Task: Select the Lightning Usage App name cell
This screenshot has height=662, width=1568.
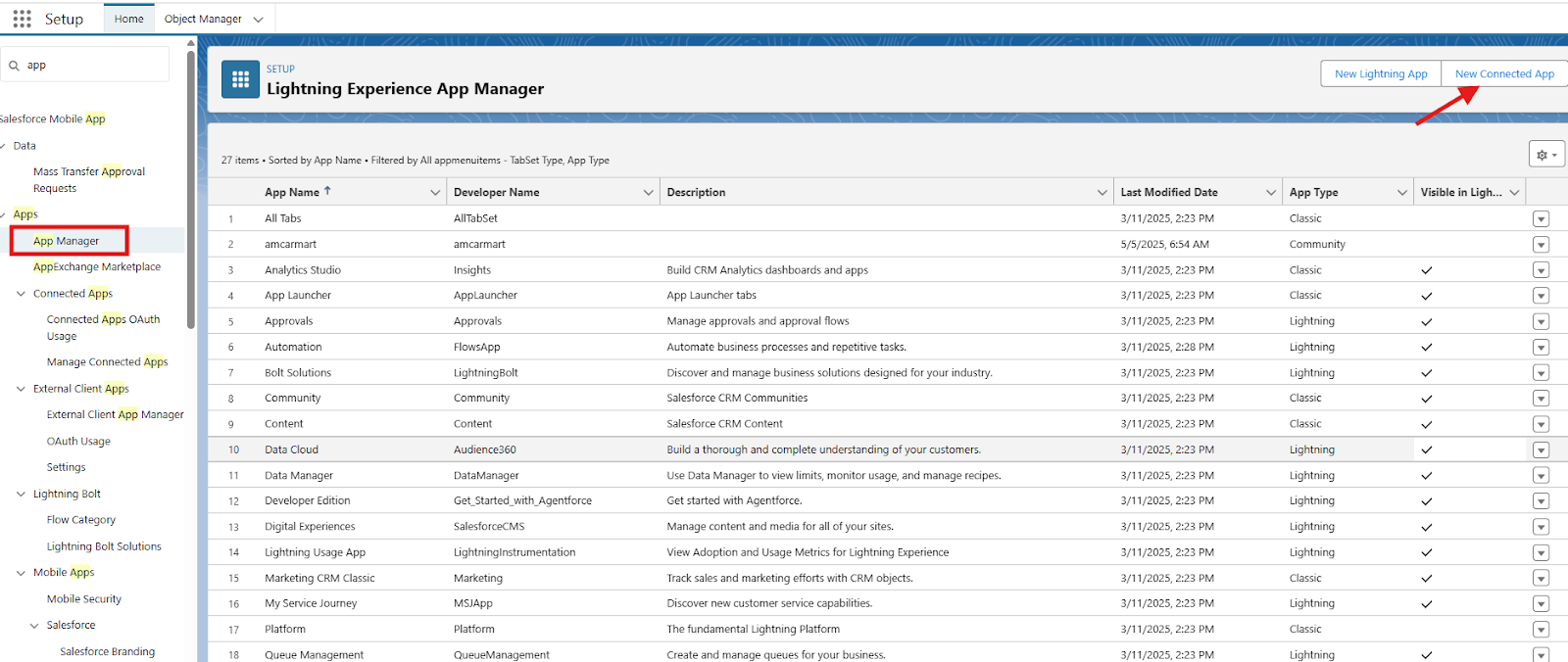Action: tap(315, 552)
